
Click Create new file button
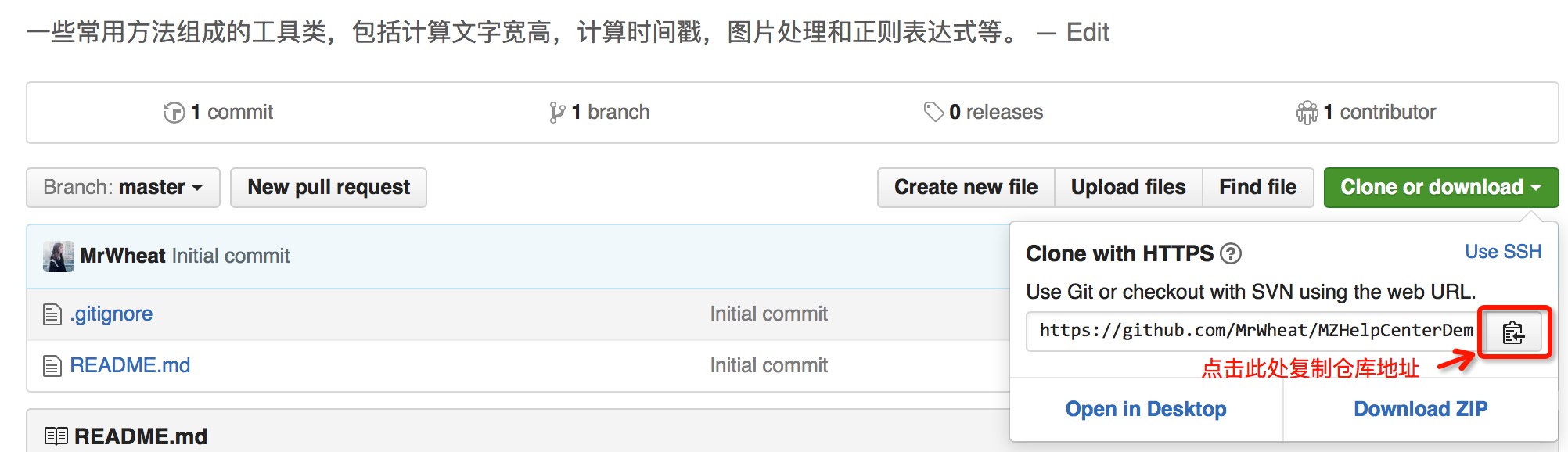(966, 188)
